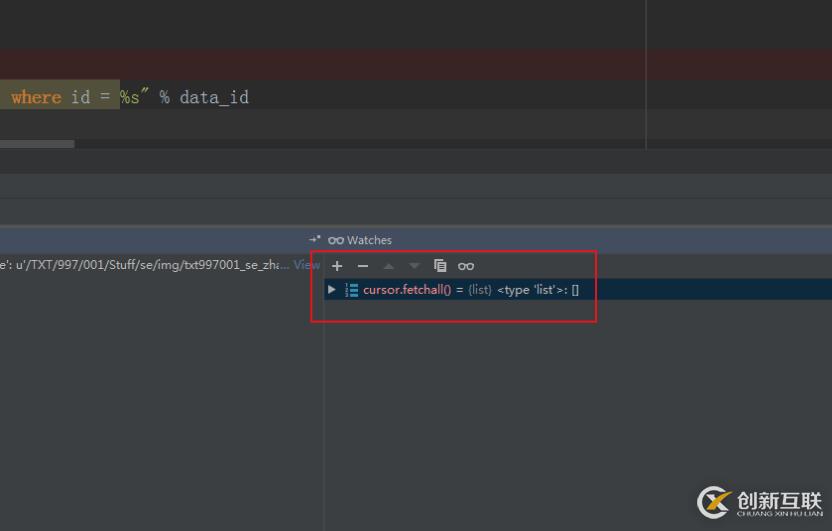Duplicate the watch using the copy icon
Image resolution: width=832 pixels, height=531 pixels.
440,265
